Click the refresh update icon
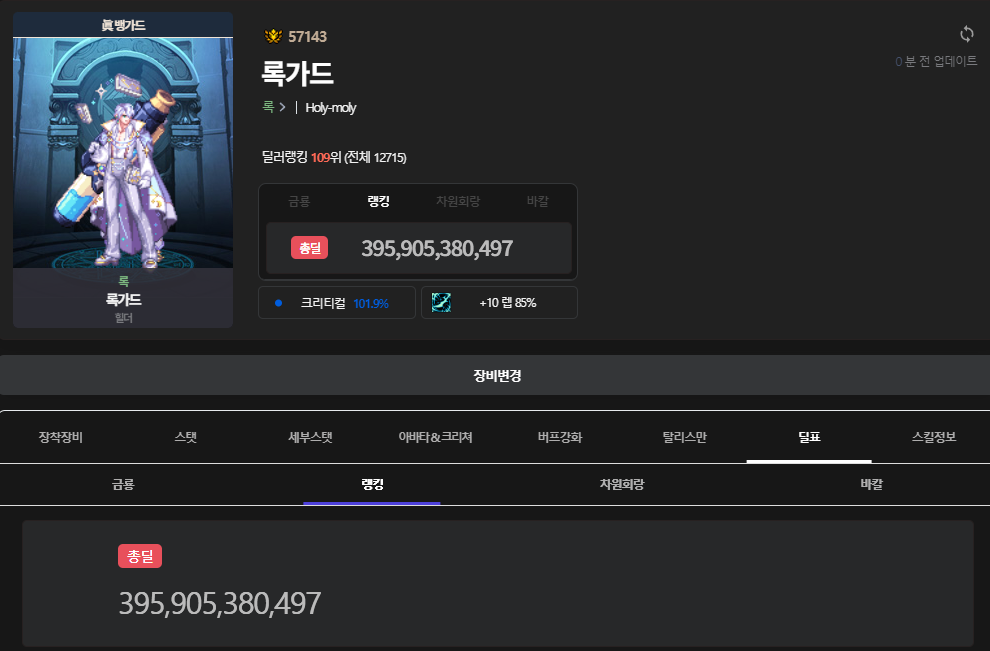 click(x=966, y=35)
